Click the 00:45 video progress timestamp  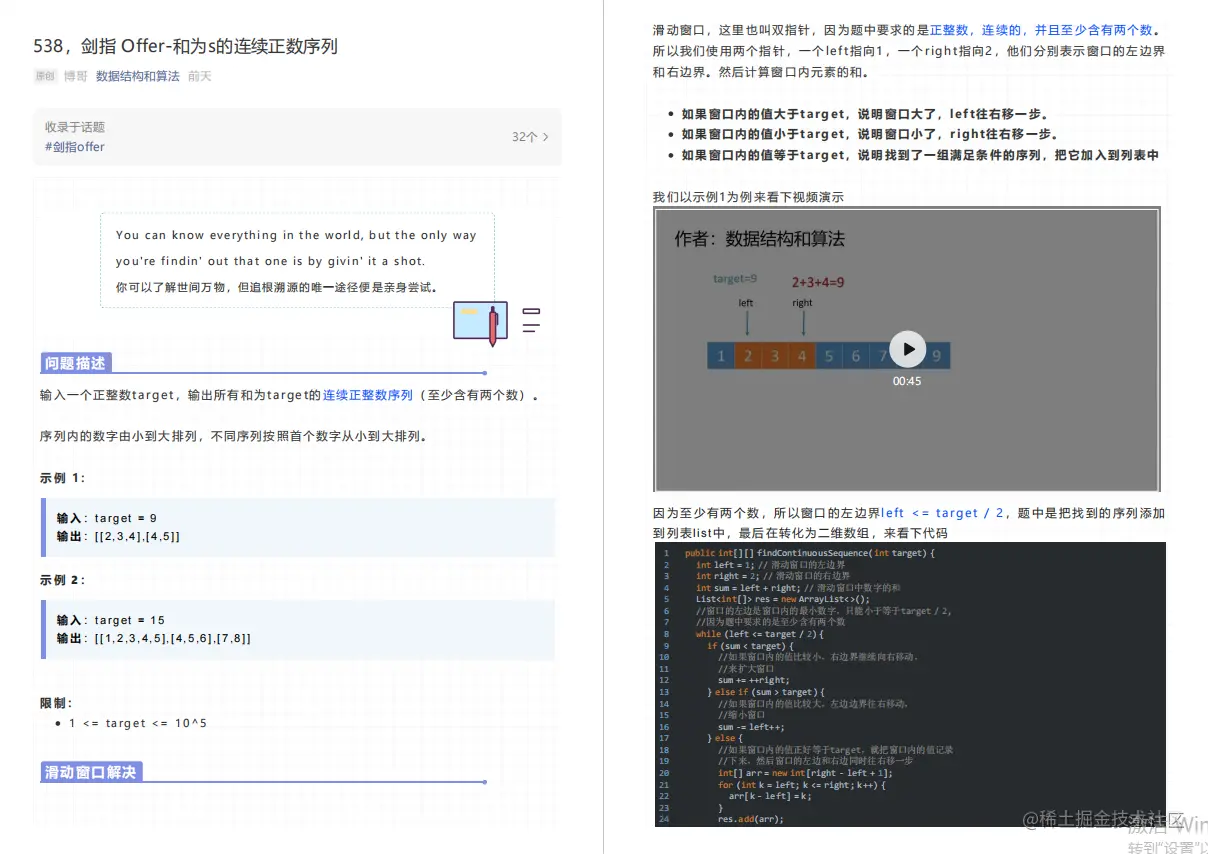point(907,381)
